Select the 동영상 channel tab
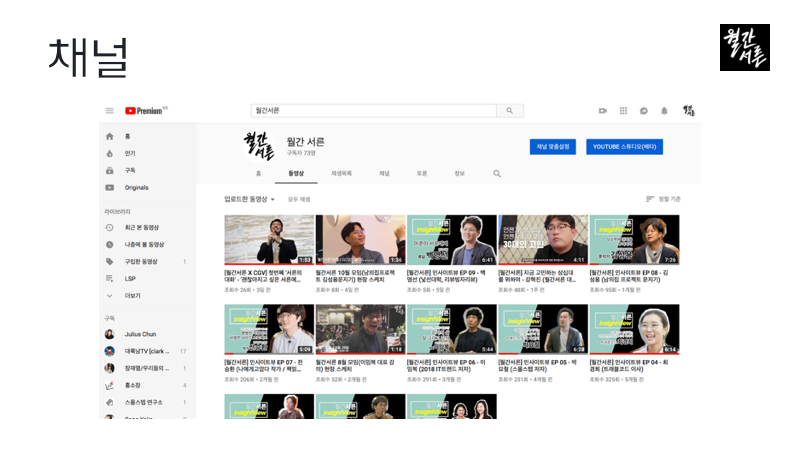The width and height of the screenshot is (800, 450). 296,173
